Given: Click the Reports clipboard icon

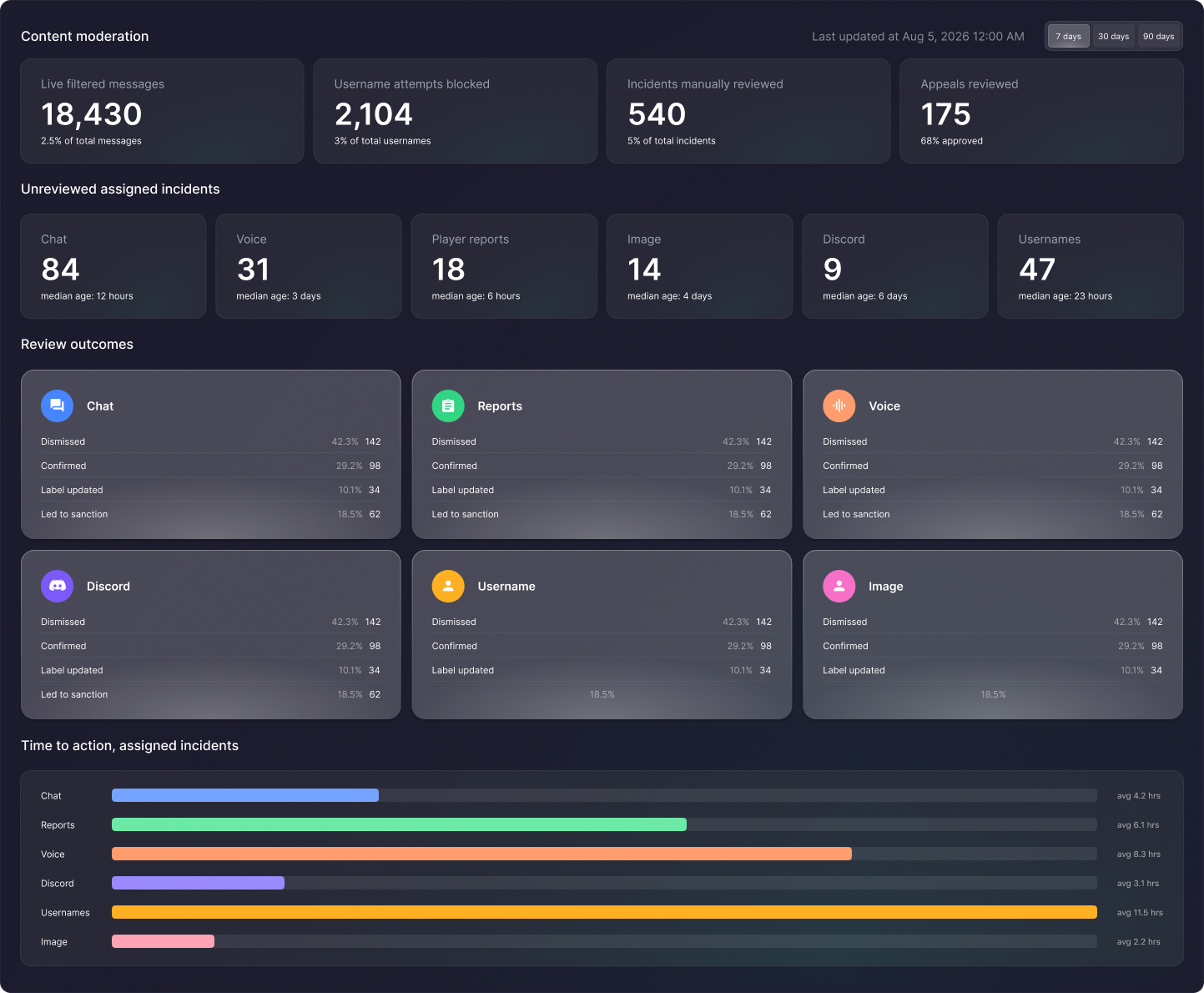Looking at the screenshot, I should coord(448,406).
